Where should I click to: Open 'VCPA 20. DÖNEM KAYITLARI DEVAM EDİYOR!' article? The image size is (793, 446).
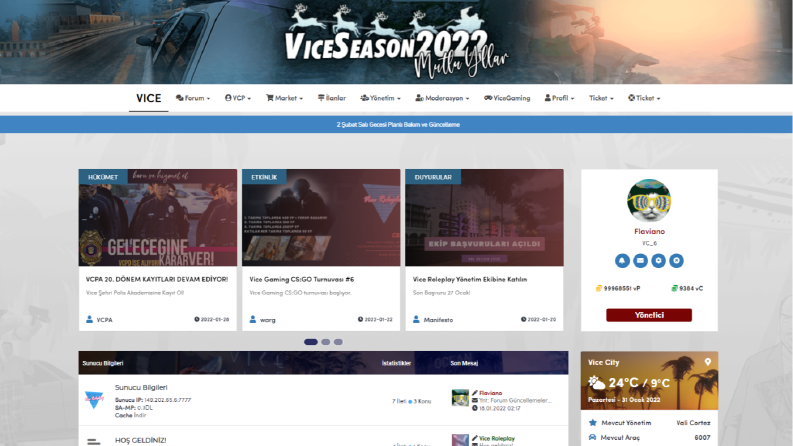157,279
